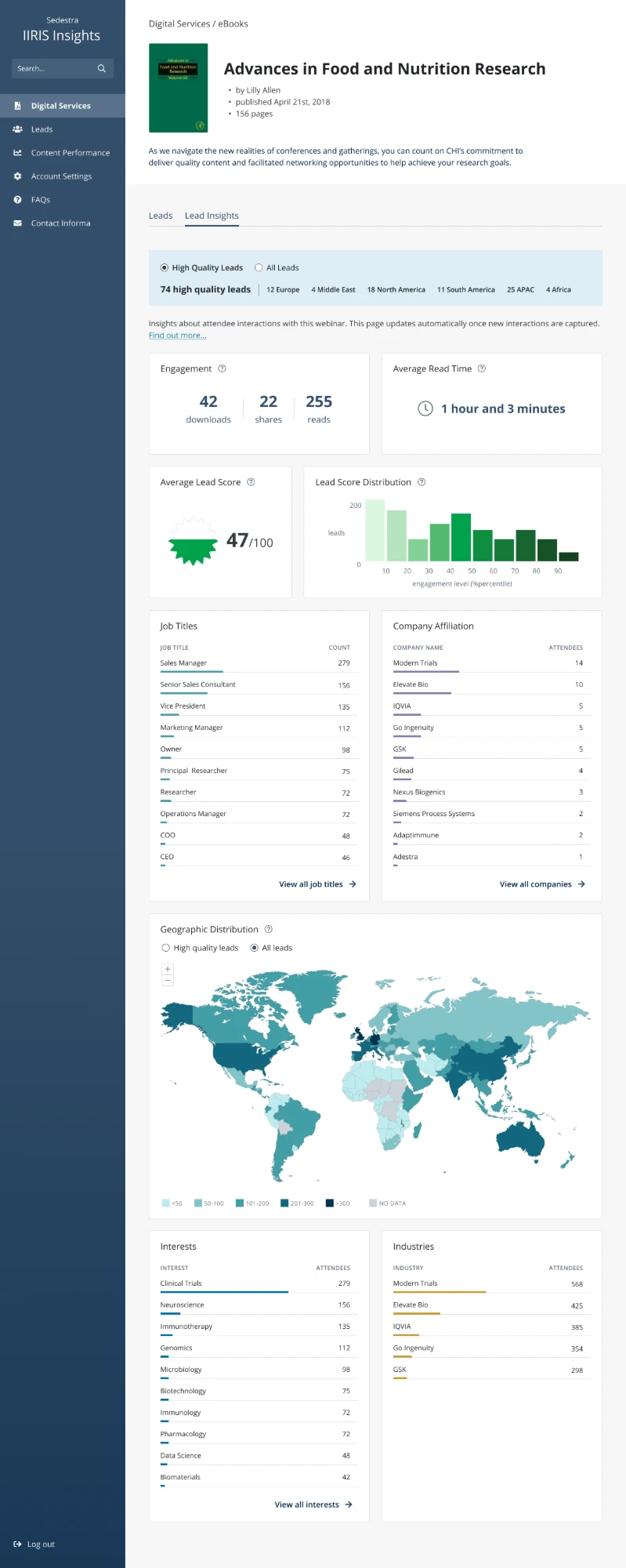This screenshot has height=1568, width=626.
Task: Click help icon beside Geographic Distribution
Action: [x=268, y=929]
